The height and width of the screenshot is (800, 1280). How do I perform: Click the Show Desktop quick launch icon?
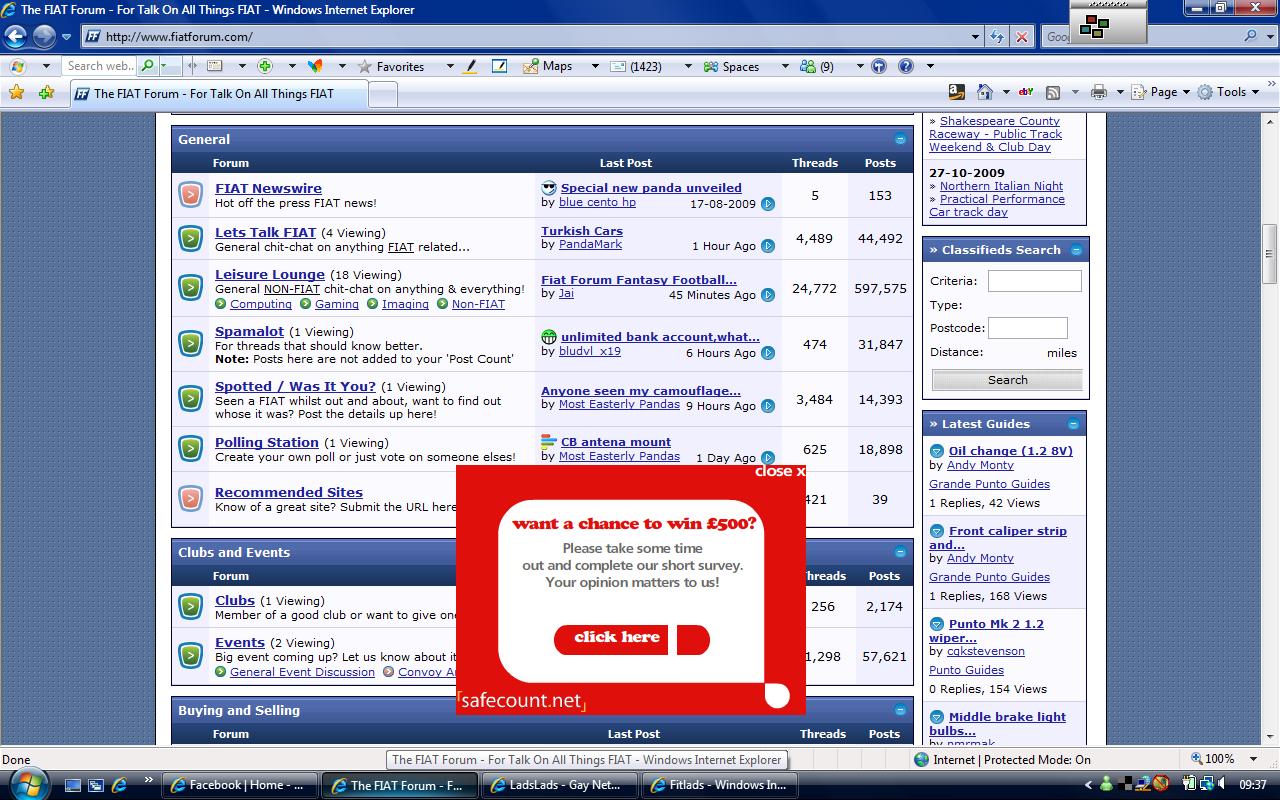73,785
